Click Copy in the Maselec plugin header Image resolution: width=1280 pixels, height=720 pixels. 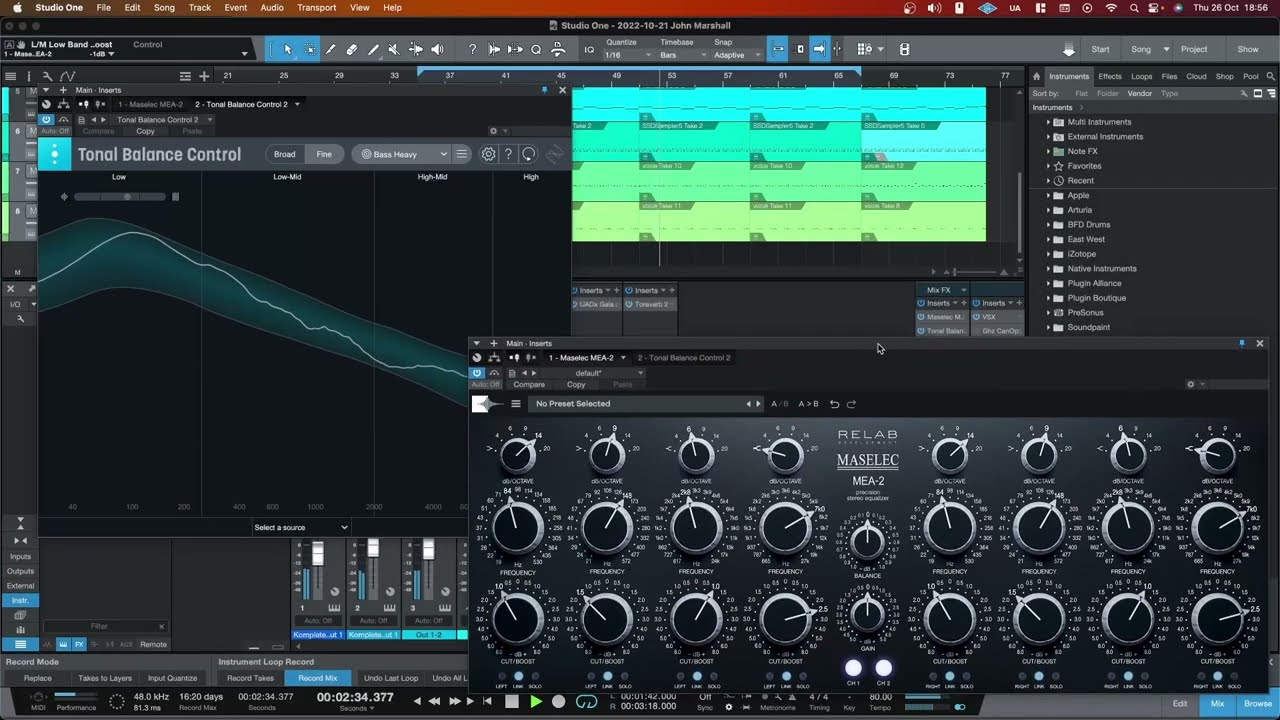click(x=576, y=384)
